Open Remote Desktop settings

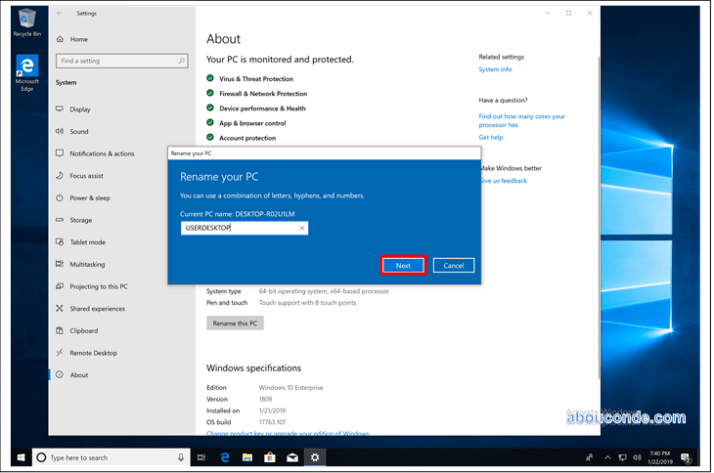[x=93, y=353]
